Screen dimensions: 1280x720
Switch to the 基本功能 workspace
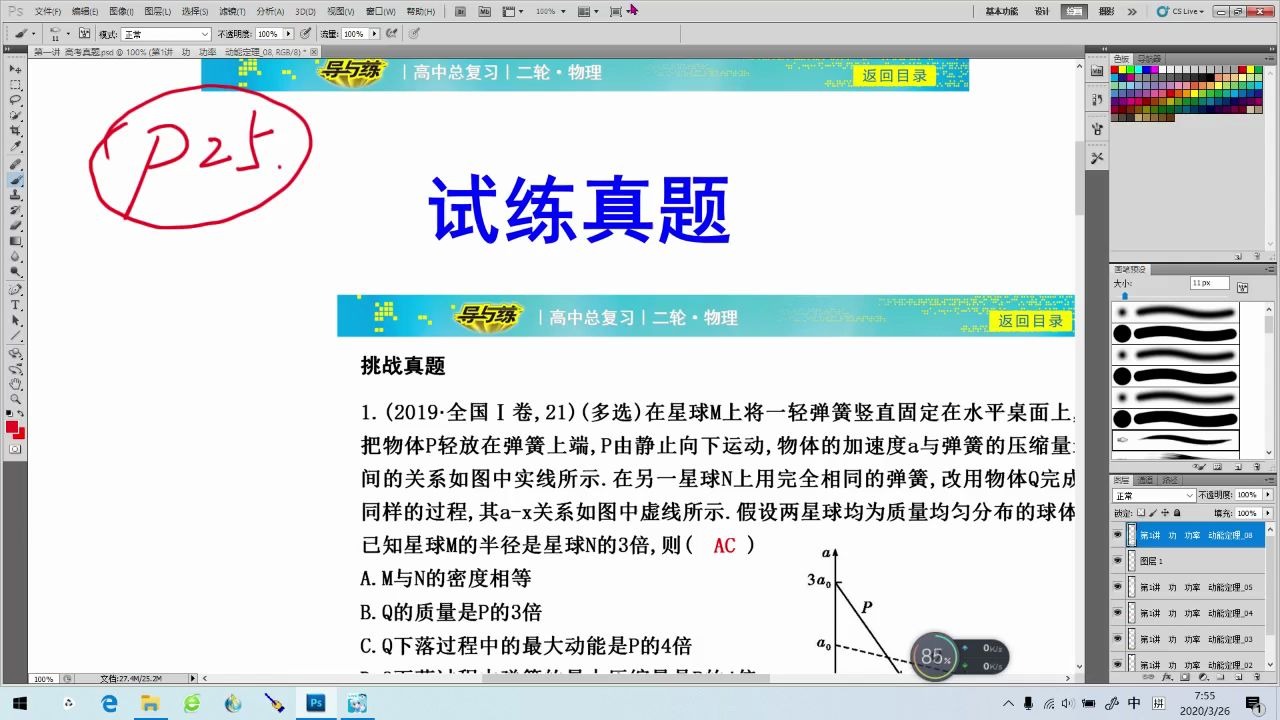click(1001, 12)
